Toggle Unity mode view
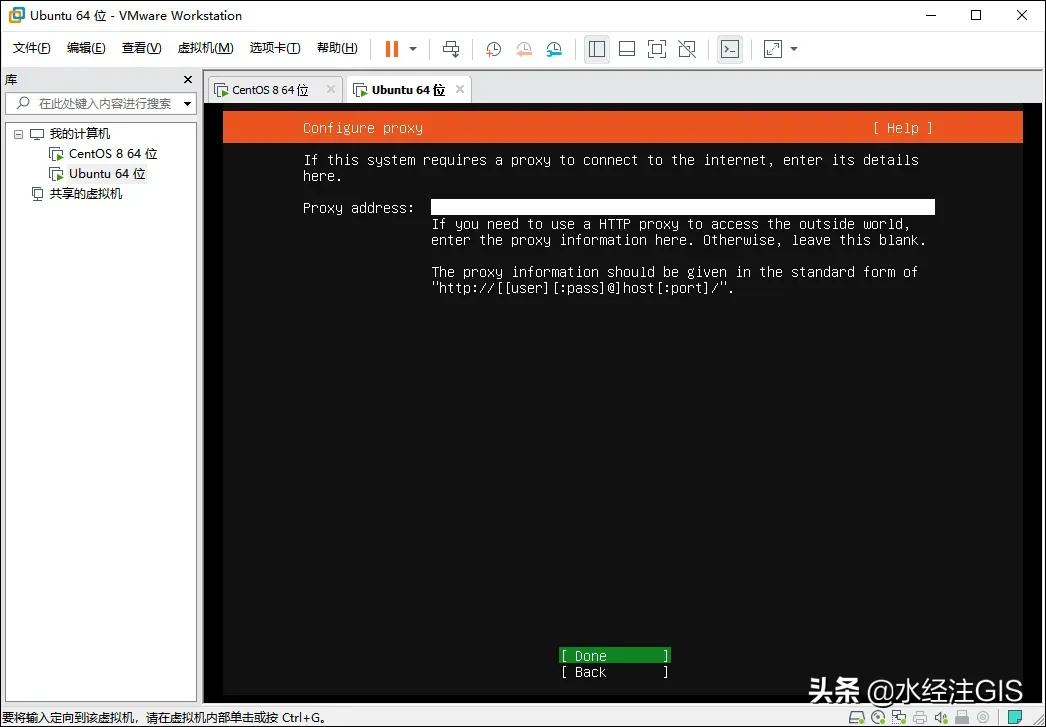 tap(687, 48)
